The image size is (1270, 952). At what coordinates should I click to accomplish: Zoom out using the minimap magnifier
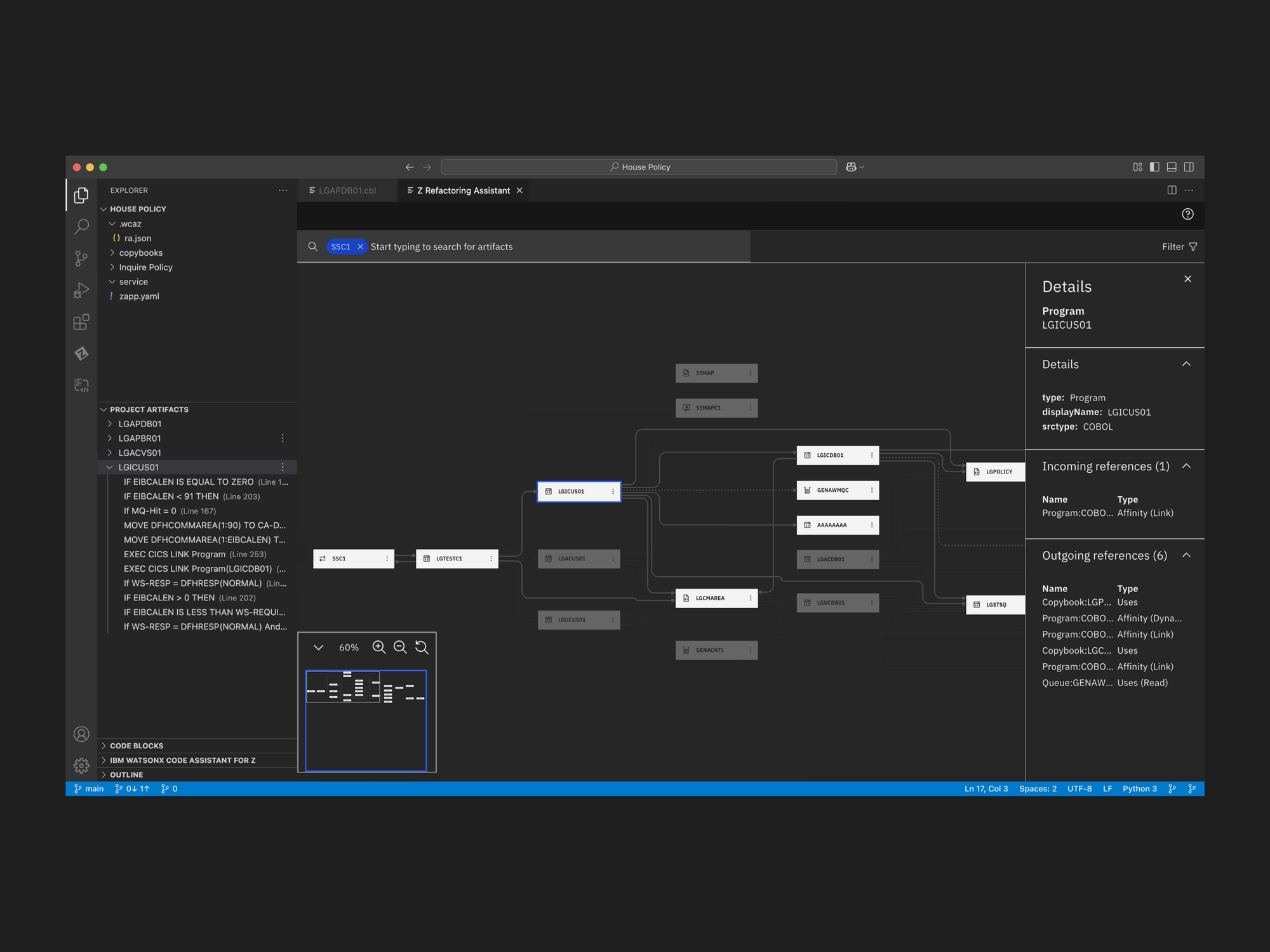400,647
